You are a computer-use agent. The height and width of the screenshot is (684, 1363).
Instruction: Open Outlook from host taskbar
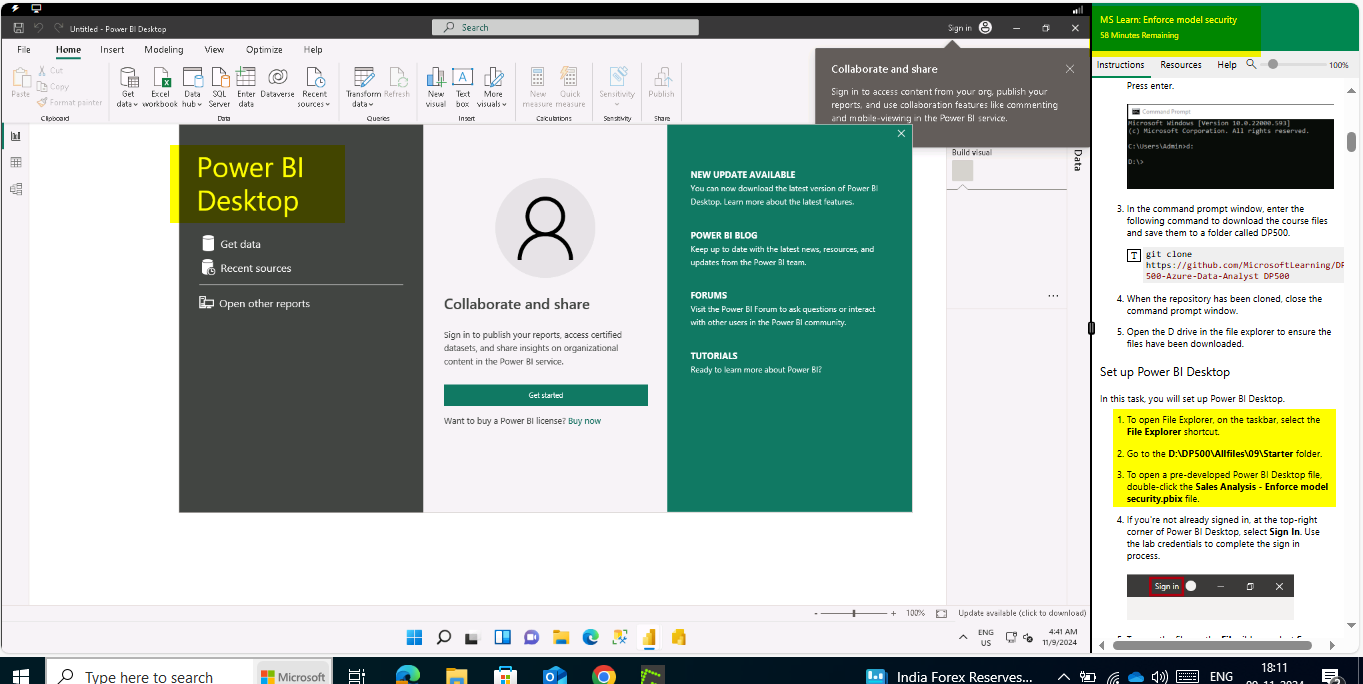[x=554, y=676]
